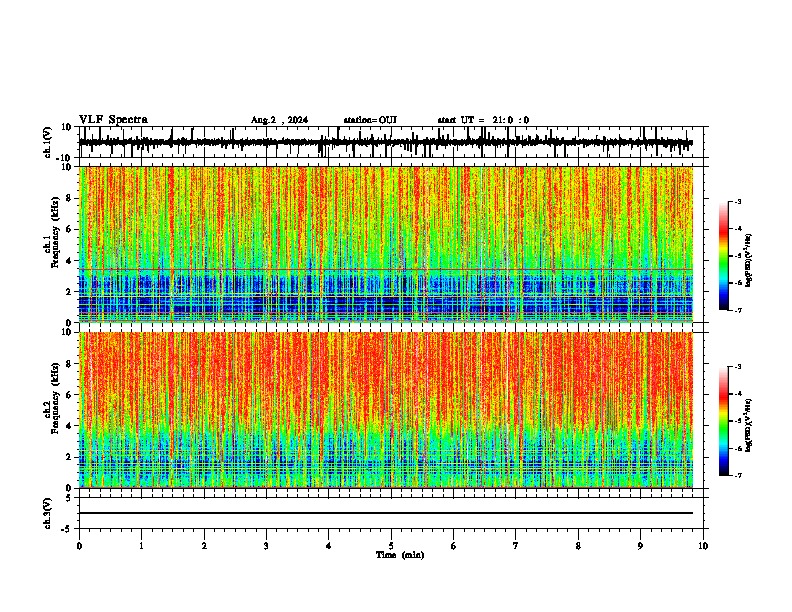Click the "3" tick on the Time axis
Viewport: 792px width, 612px height.
coord(266,546)
